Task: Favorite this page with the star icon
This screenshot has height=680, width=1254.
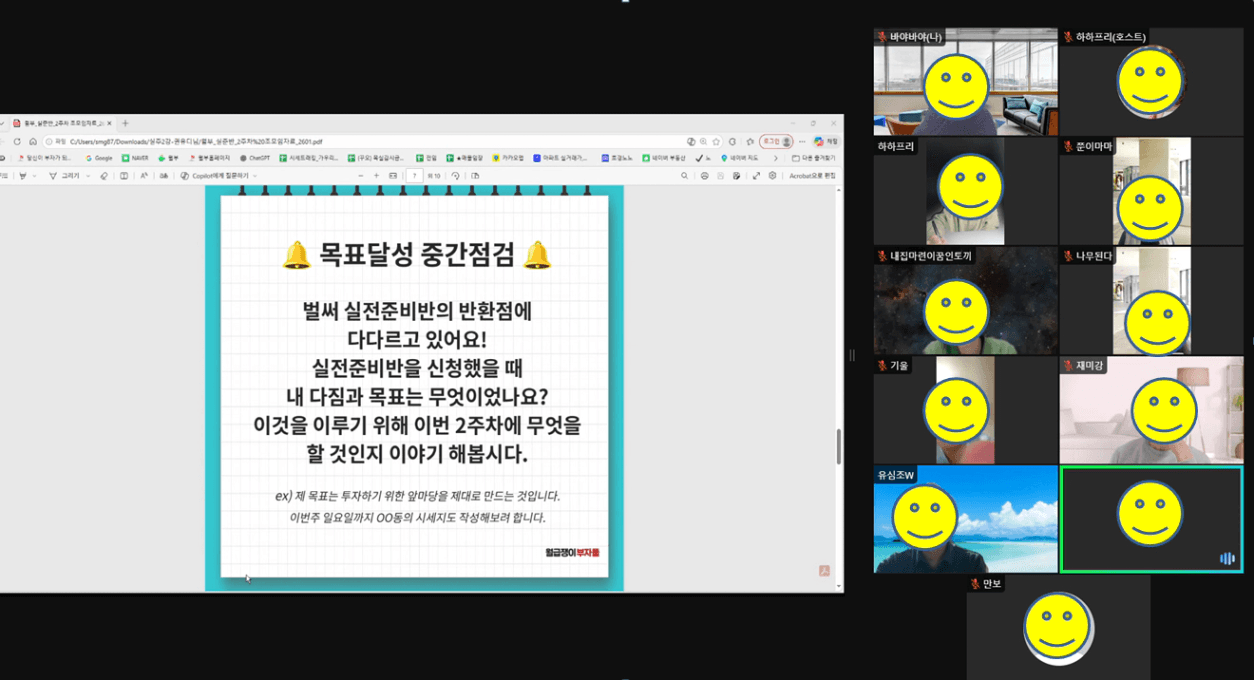Action: (x=716, y=142)
